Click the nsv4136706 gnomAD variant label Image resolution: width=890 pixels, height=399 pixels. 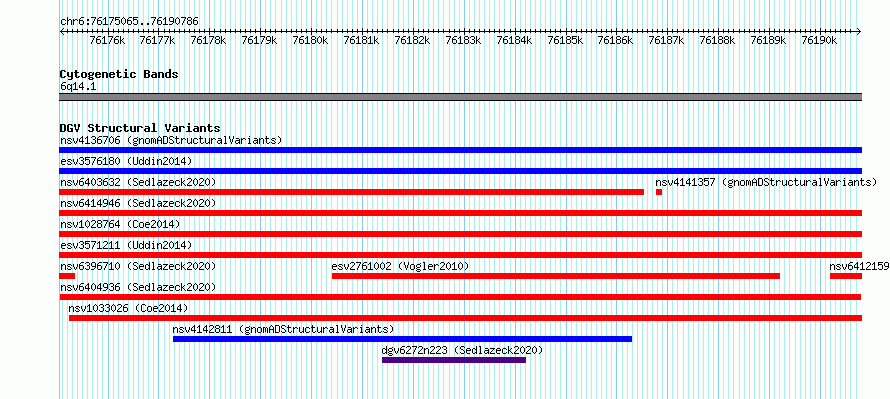point(171,140)
